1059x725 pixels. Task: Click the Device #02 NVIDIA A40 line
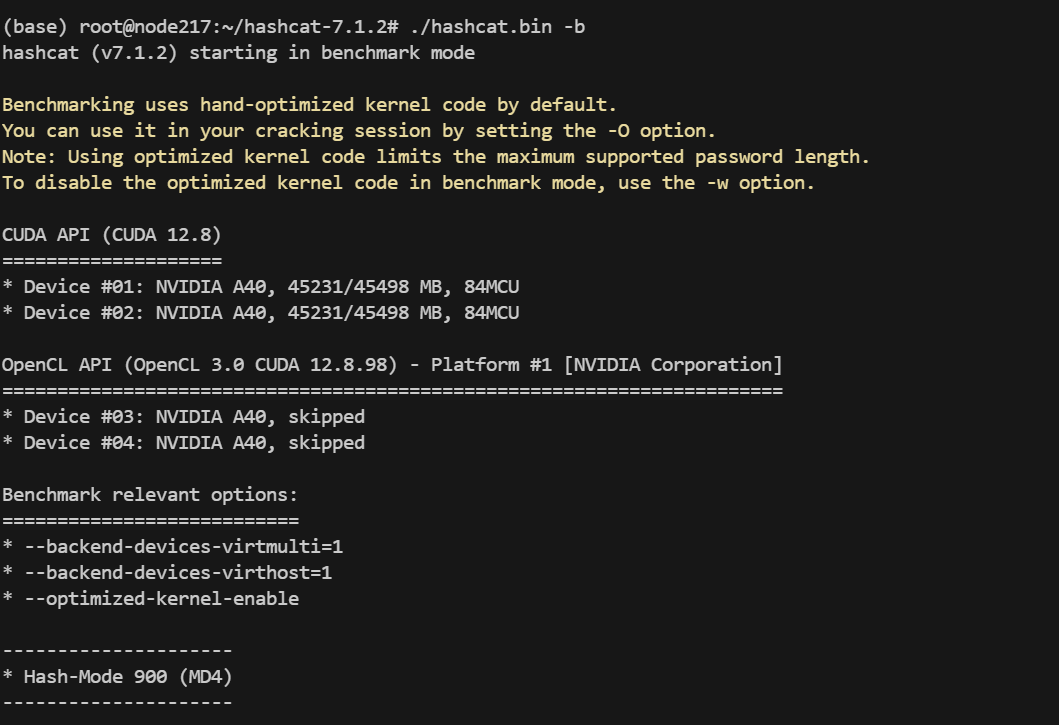click(x=260, y=313)
